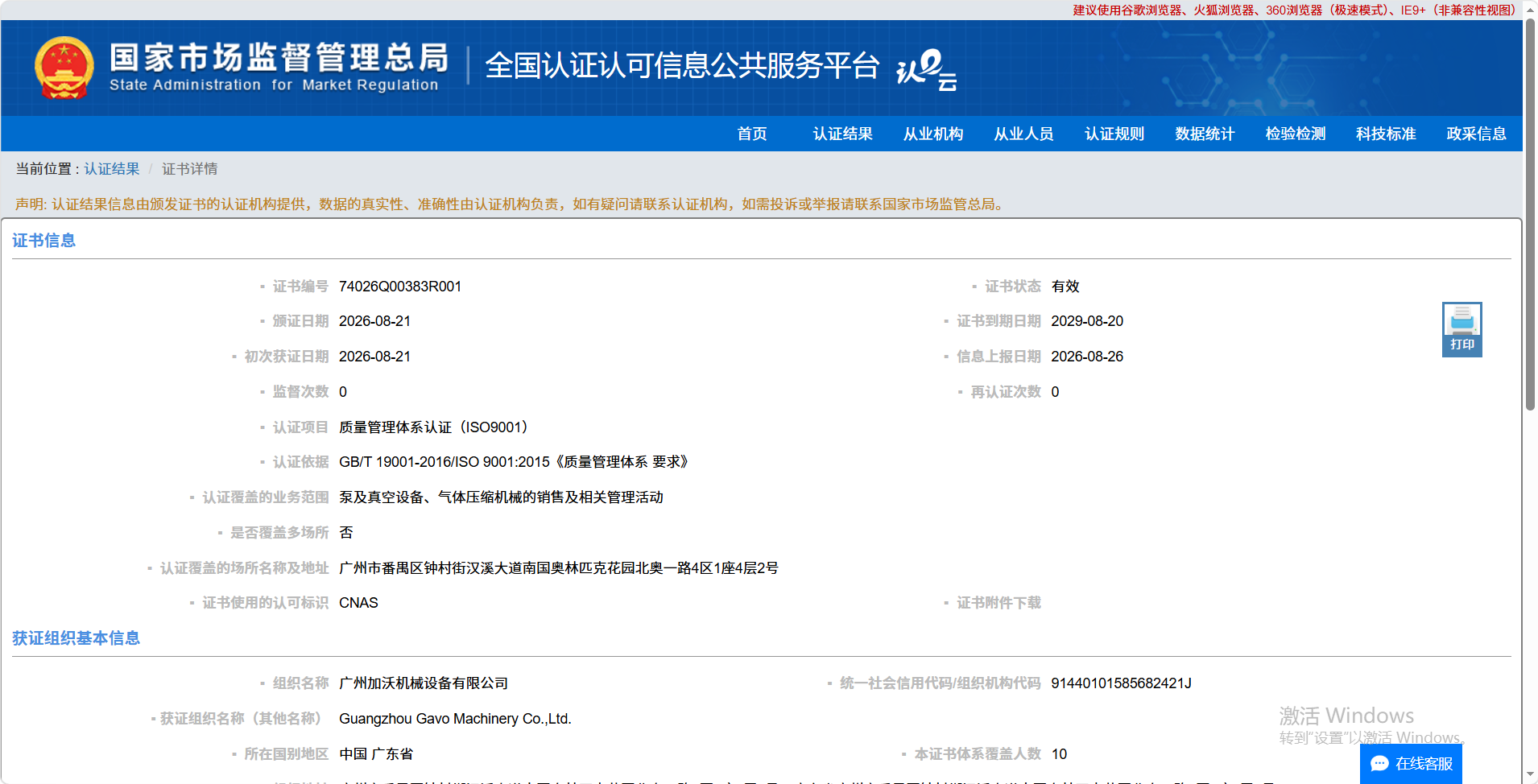This screenshot has width=1538, height=784.
Task: Click report date 2026-08-26
Action: pos(1087,357)
